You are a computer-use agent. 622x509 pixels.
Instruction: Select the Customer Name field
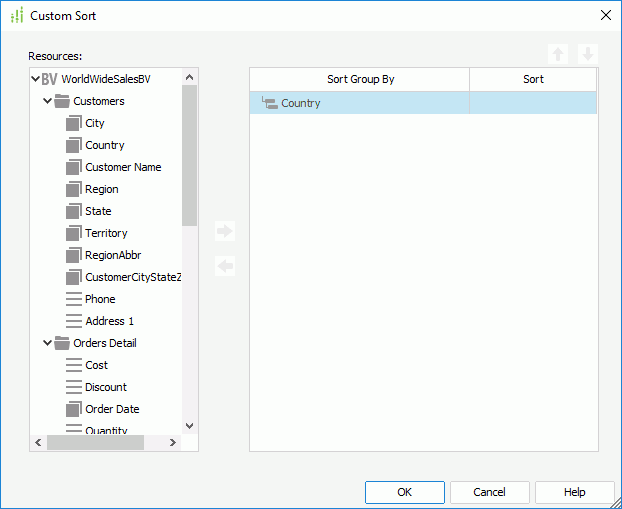[x=123, y=167]
